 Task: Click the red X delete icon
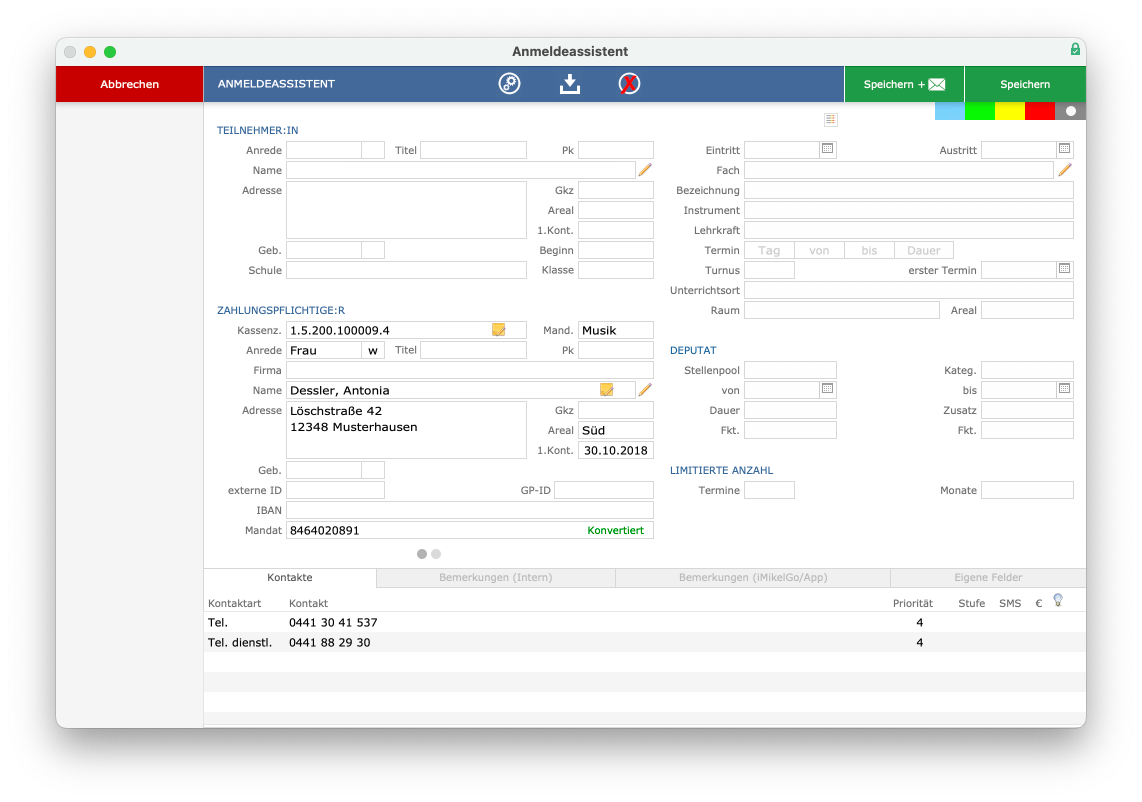coord(629,84)
